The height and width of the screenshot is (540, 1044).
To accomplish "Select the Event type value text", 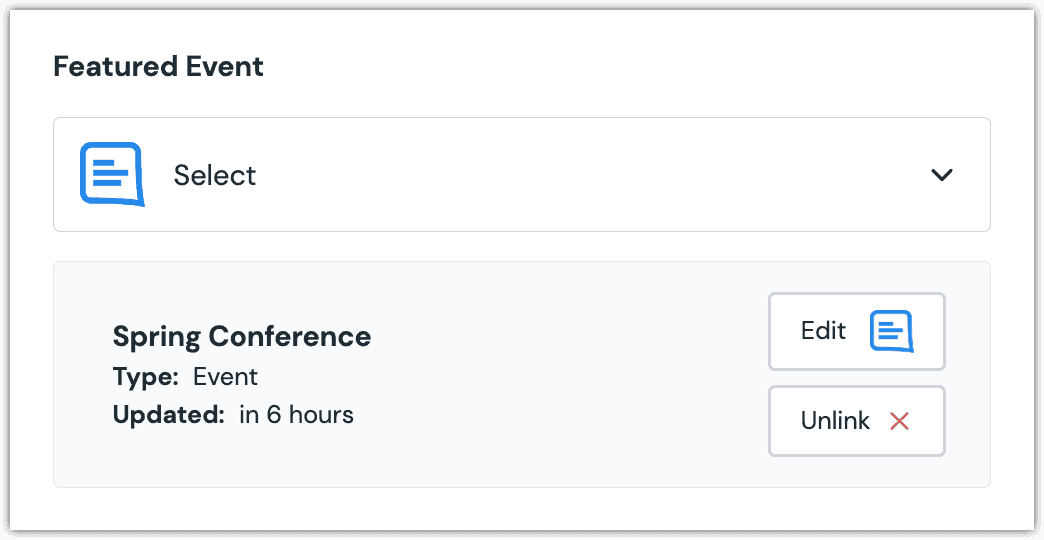I will coord(226,377).
